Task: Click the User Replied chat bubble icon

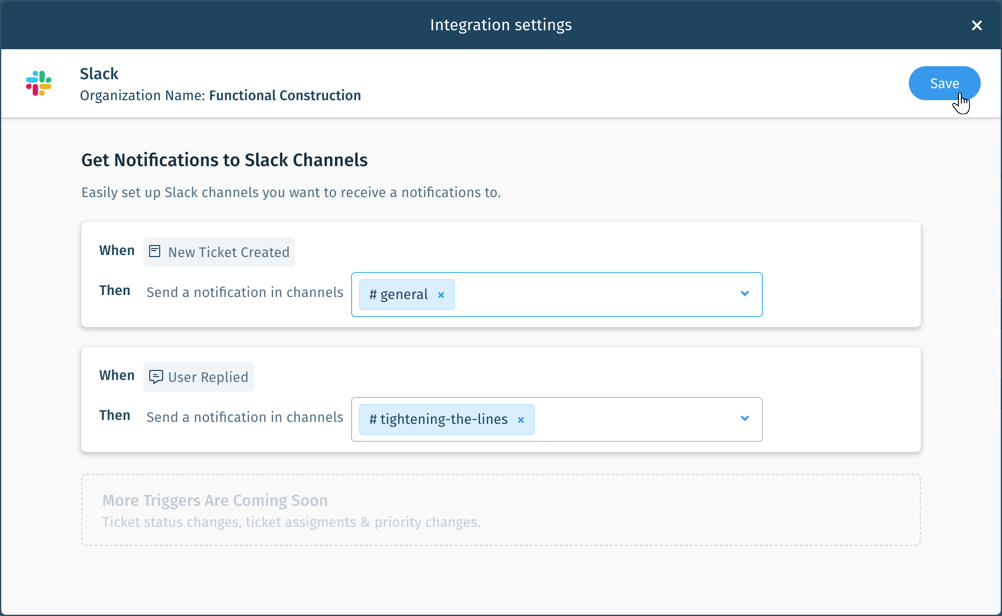Action: pyautogui.click(x=155, y=376)
